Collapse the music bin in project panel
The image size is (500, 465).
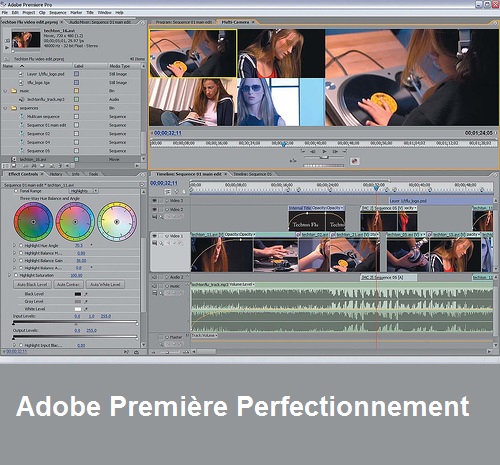coord(5,91)
